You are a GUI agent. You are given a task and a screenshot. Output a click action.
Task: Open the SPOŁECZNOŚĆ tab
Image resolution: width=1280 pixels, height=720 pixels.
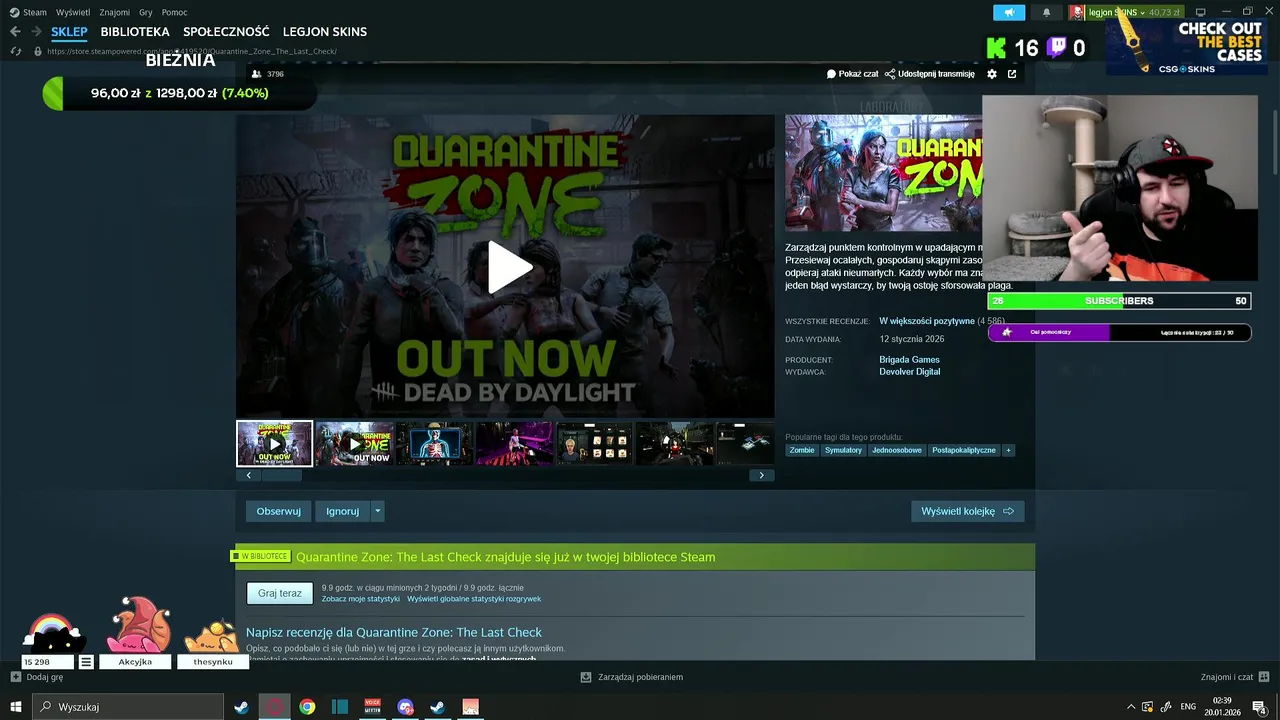pos(226,32)
